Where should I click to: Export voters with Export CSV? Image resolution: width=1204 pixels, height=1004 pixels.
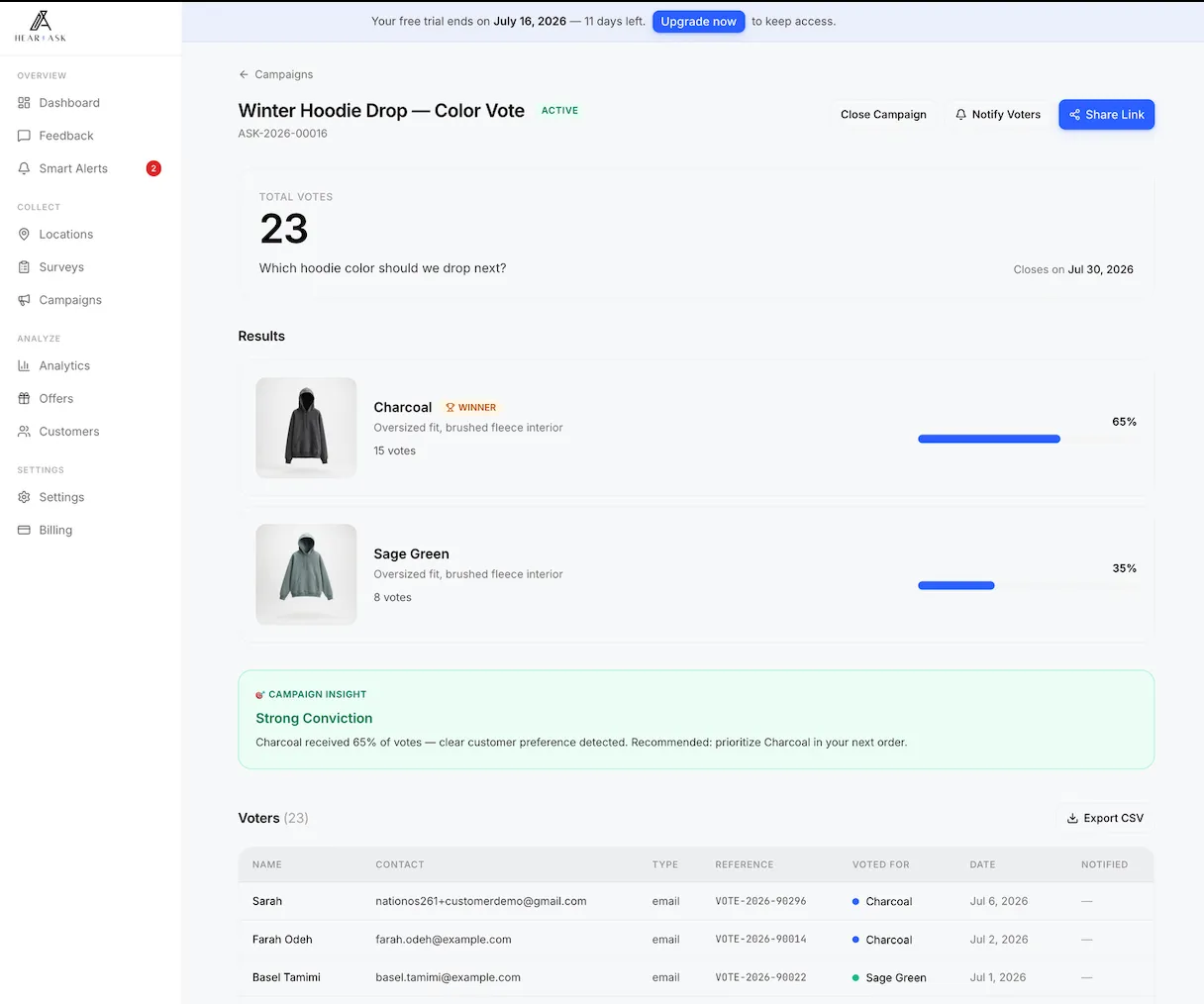coord(1105,818)
